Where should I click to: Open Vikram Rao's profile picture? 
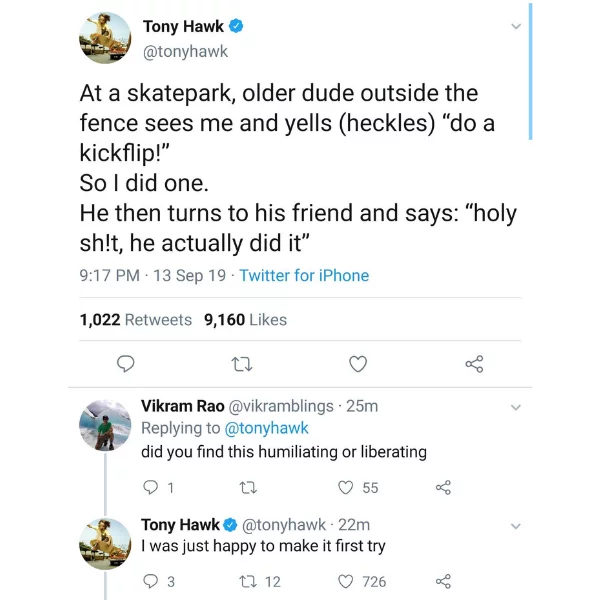tap(105, 425)
